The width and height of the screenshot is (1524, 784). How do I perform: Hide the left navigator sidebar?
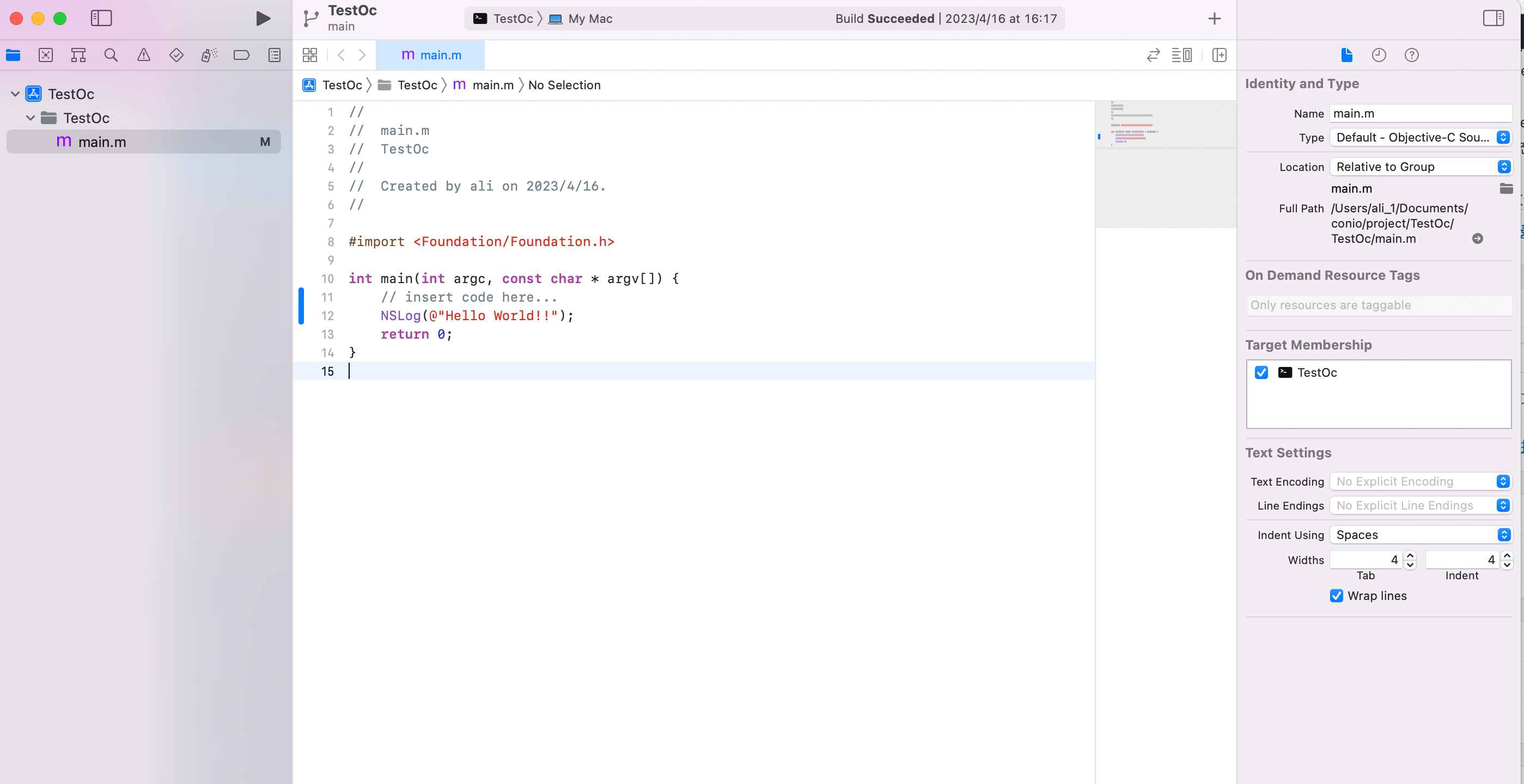coord(101,19)
